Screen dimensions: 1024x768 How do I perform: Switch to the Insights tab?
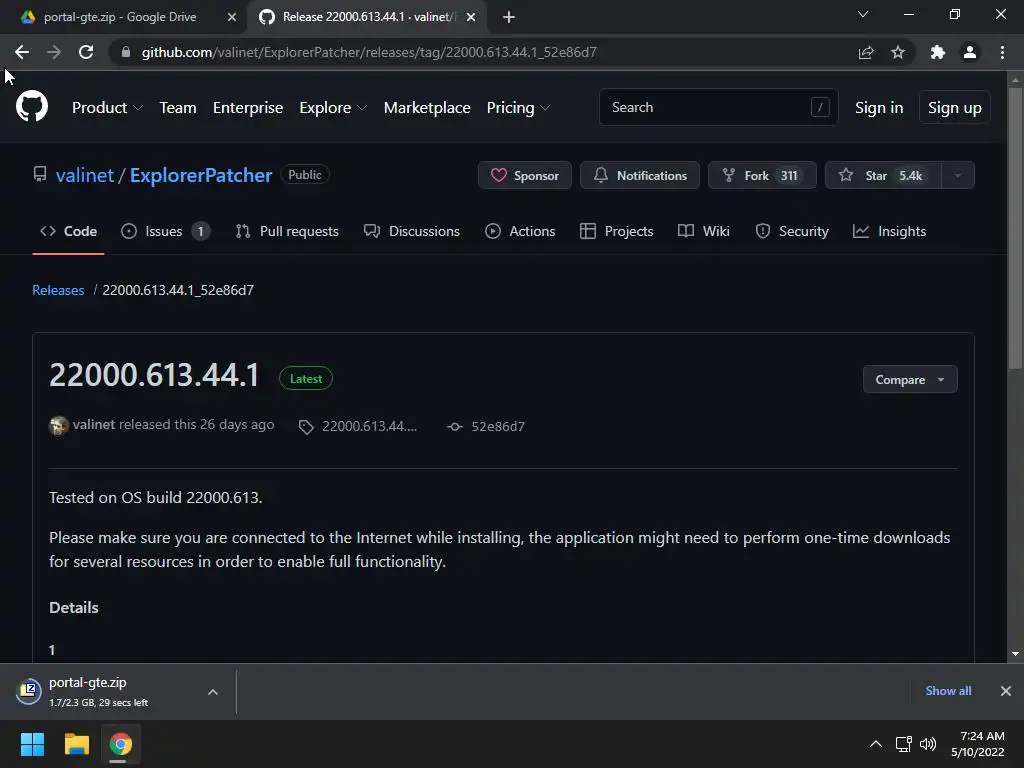click(x=889, y=231)
